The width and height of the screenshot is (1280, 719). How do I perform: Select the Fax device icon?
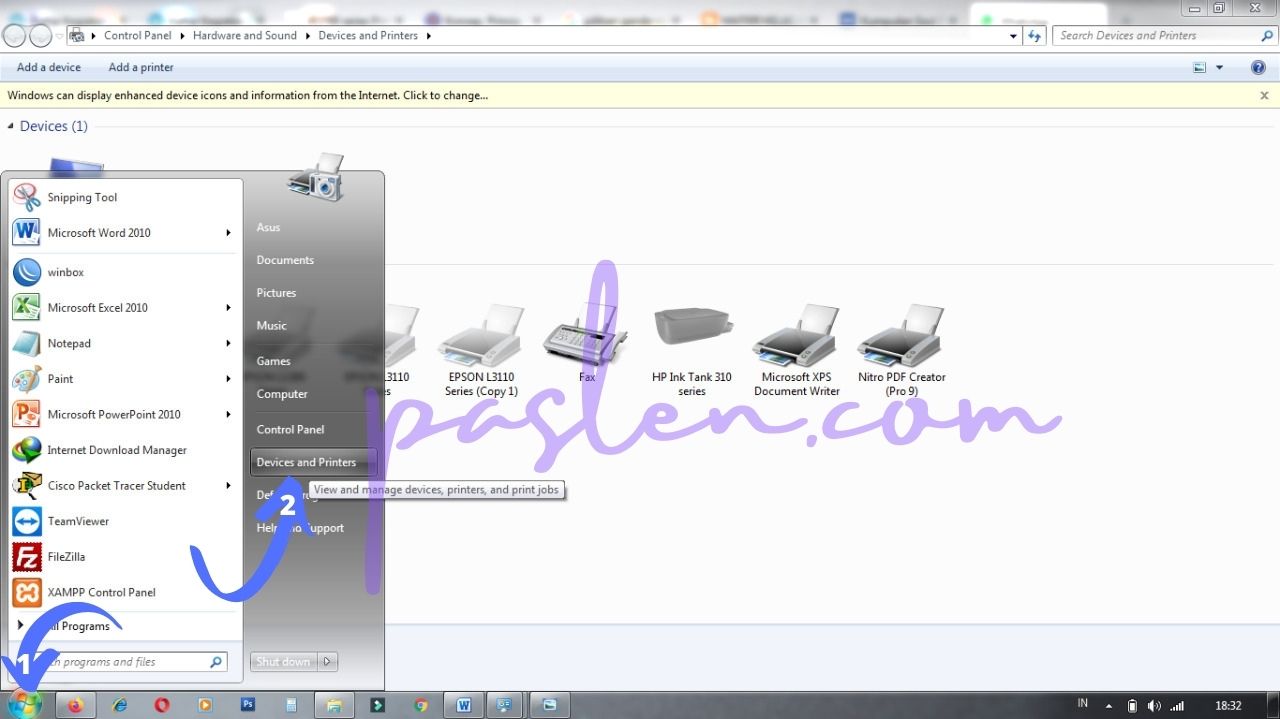pyautogui.click(x=587, y=342)
